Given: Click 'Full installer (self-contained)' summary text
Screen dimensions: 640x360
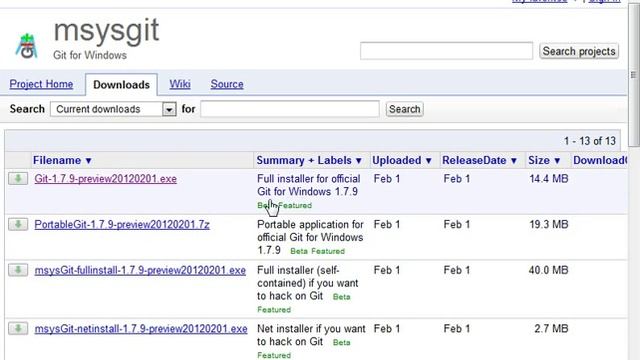Looking at the screenshot, I should [308, 283].
